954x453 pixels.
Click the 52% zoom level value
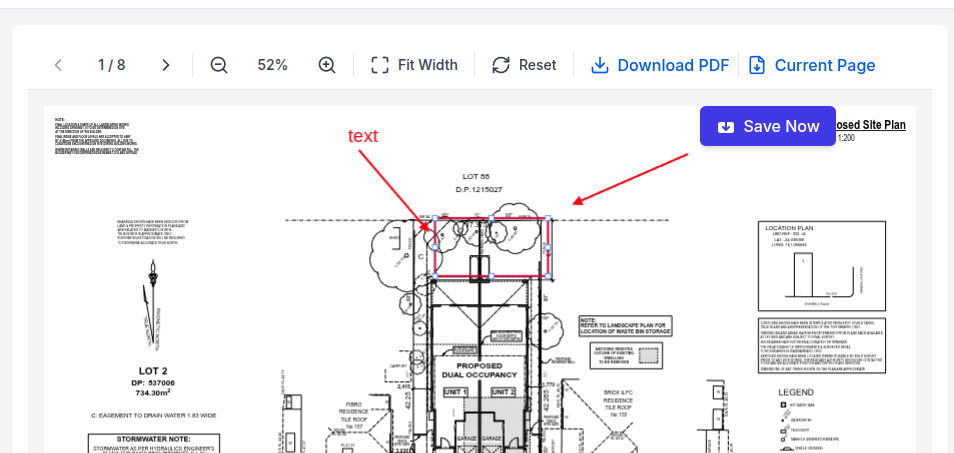click(x=272, y=65)
